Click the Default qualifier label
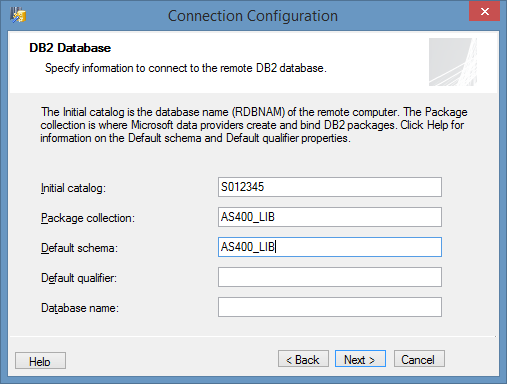 click(79, 278)
